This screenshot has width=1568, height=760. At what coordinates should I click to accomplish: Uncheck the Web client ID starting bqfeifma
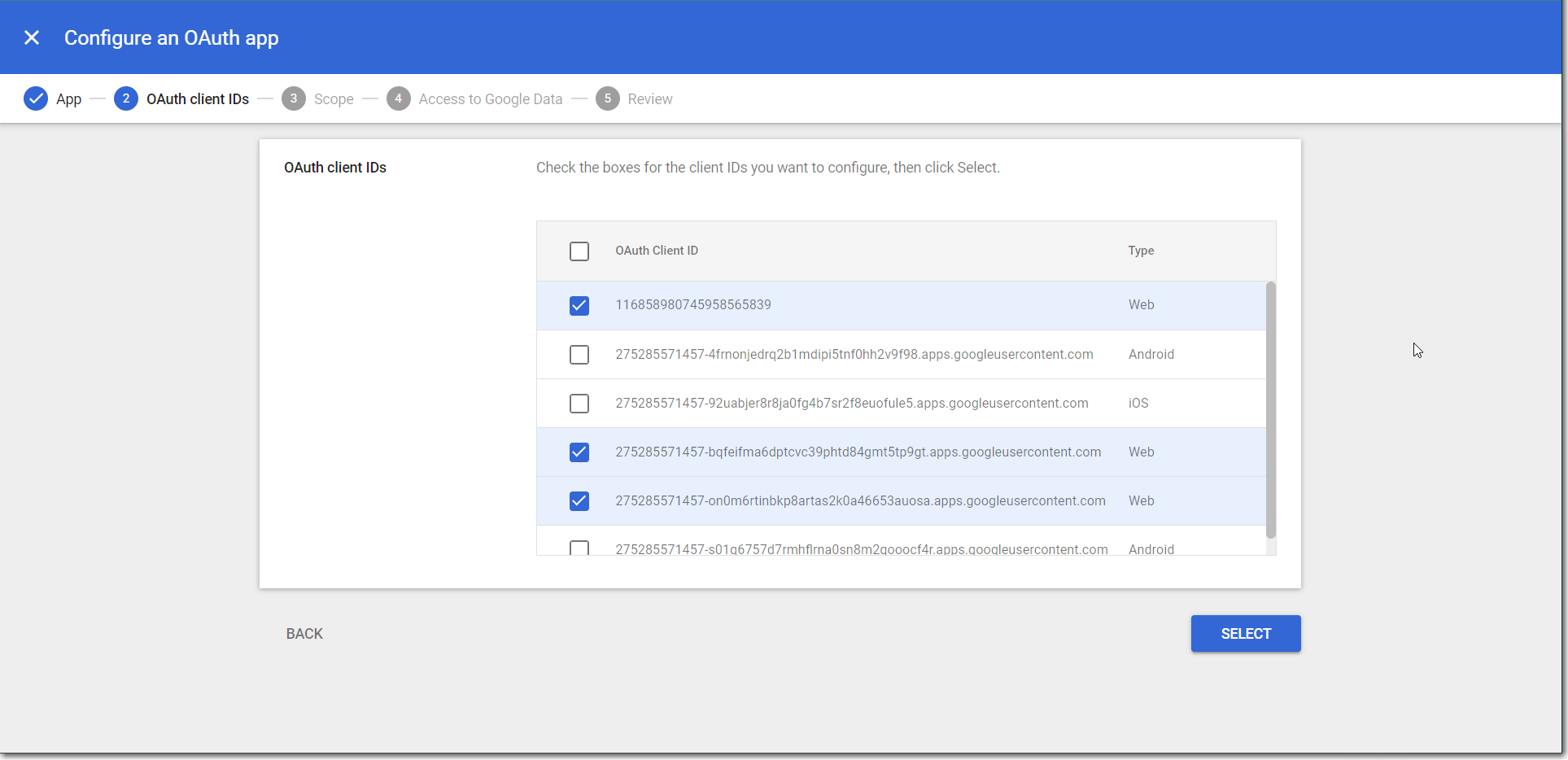click(579, 452)
